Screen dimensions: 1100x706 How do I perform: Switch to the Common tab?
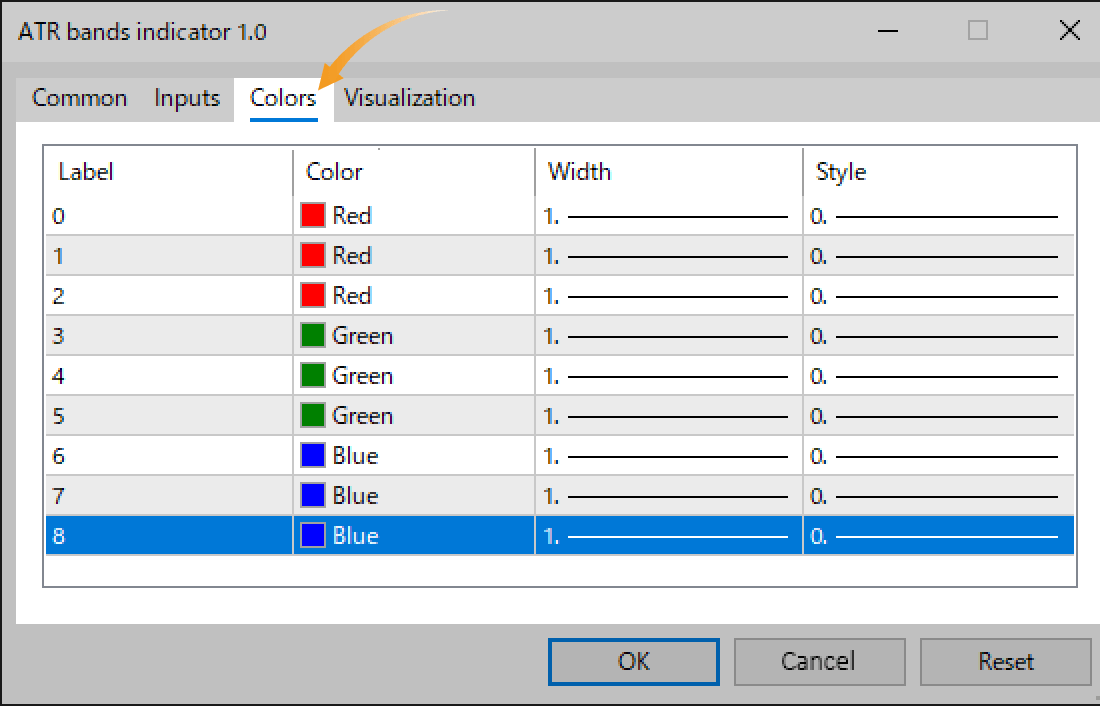79,98
